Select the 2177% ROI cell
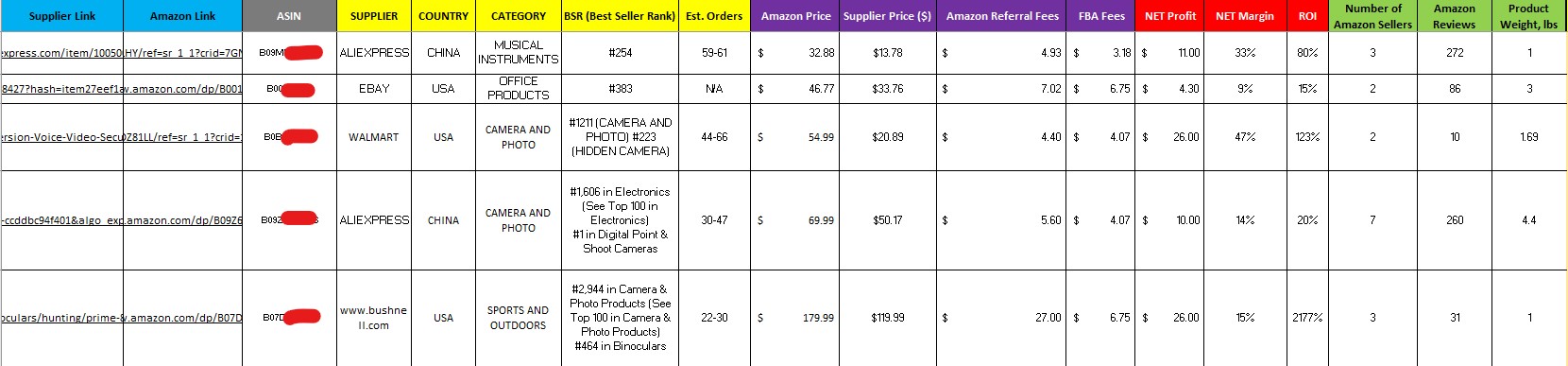Viewport: 1568px width, 366px height. 1307,318
